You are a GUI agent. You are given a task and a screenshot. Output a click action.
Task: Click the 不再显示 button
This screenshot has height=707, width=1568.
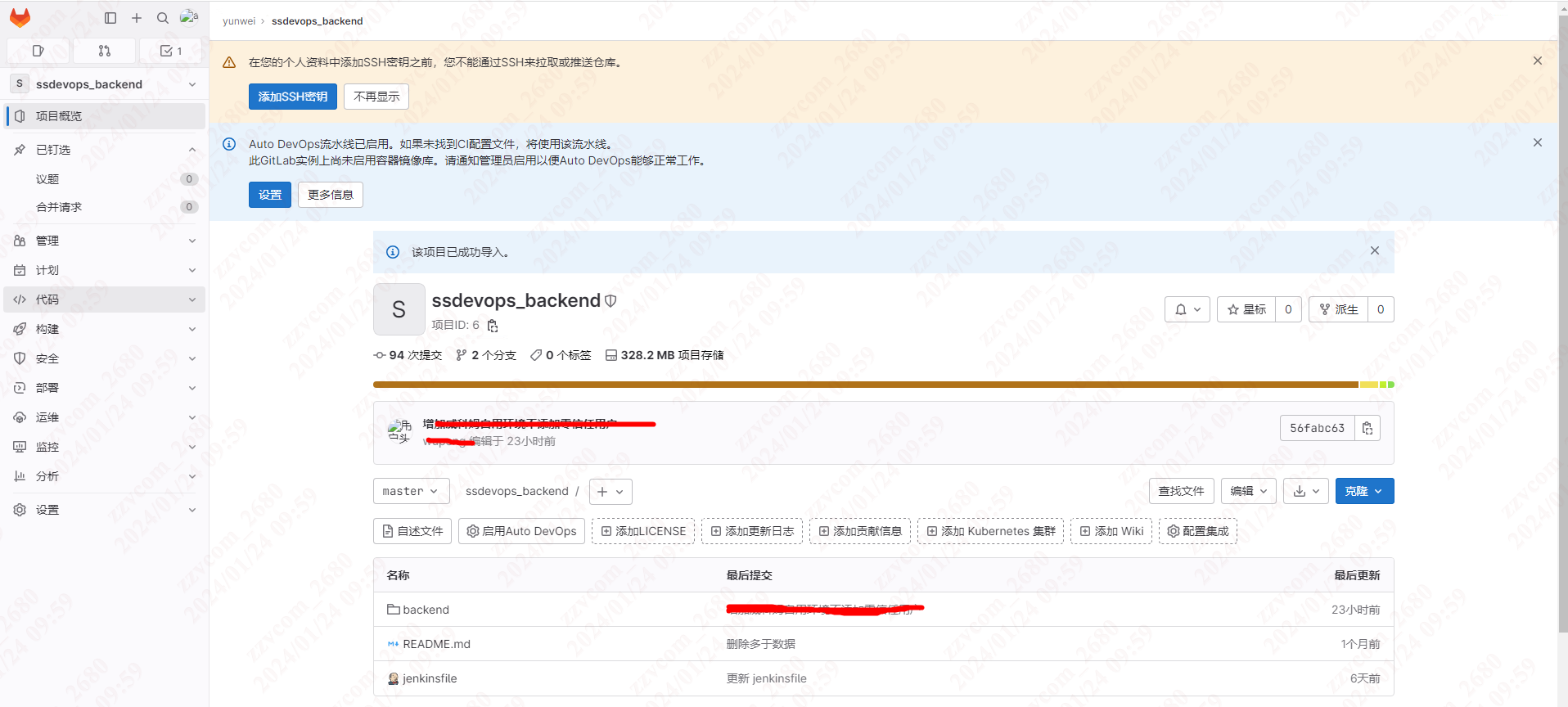(376, 97)
